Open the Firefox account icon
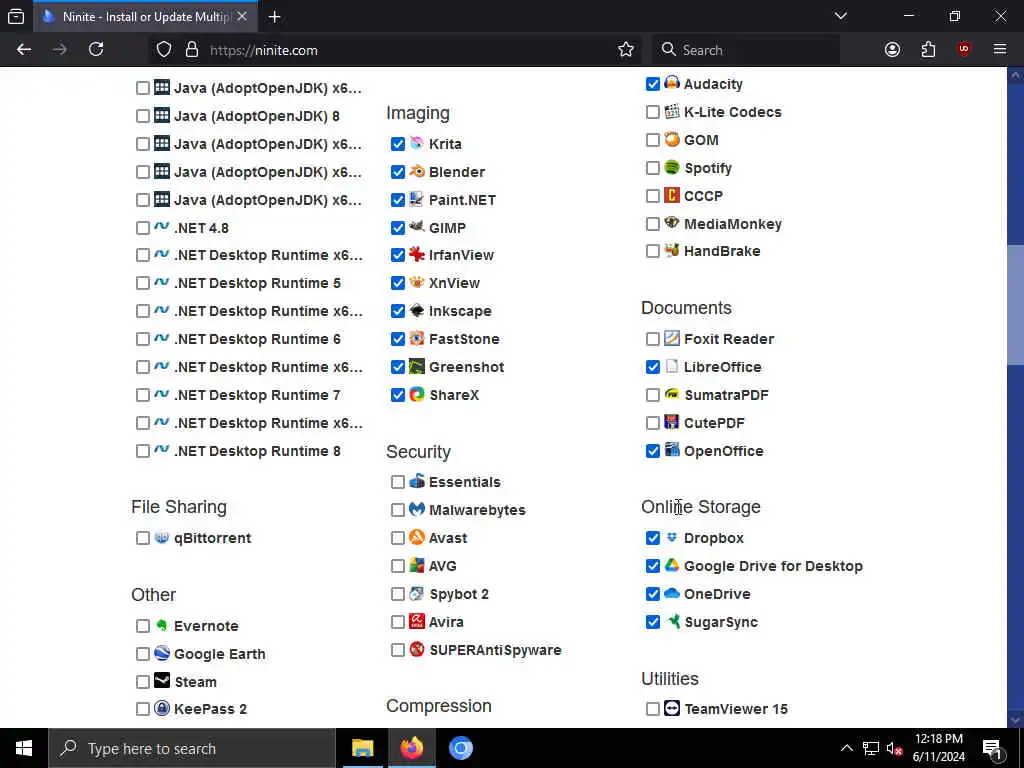 coord(892,50)
